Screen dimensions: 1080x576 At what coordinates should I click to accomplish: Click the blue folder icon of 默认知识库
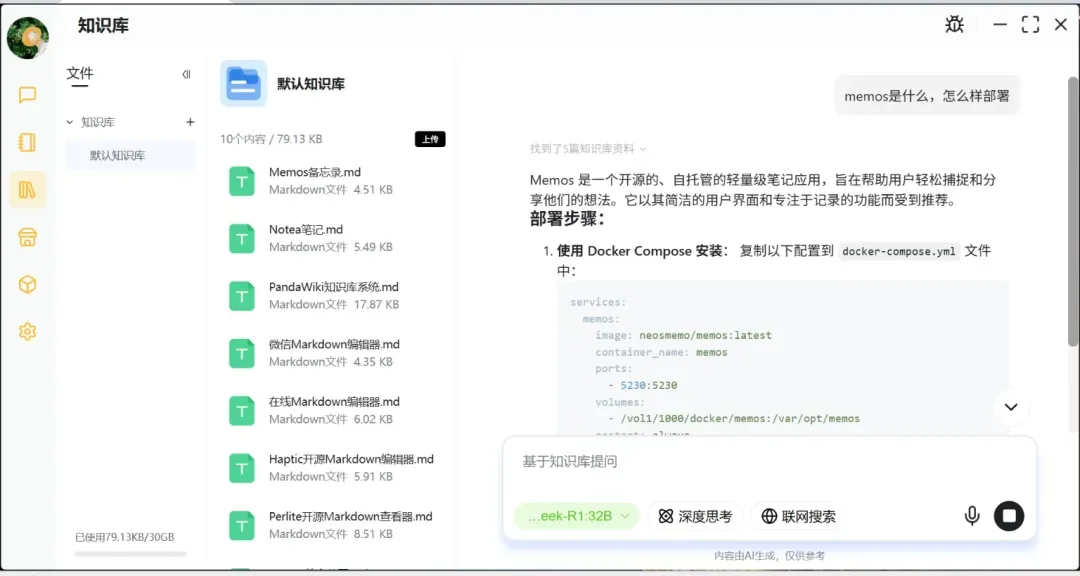(x=244, y=83)
